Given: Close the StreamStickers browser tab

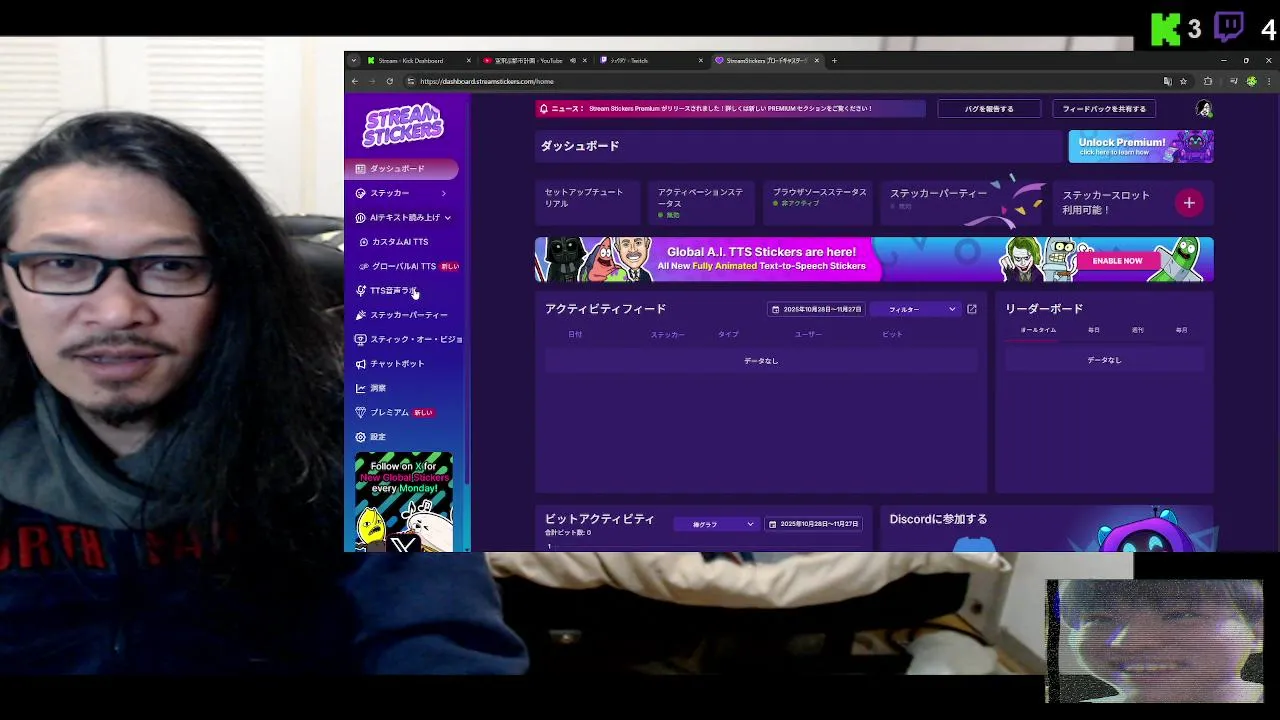Looking at the screenshot, I should click(x=817, y=60).
